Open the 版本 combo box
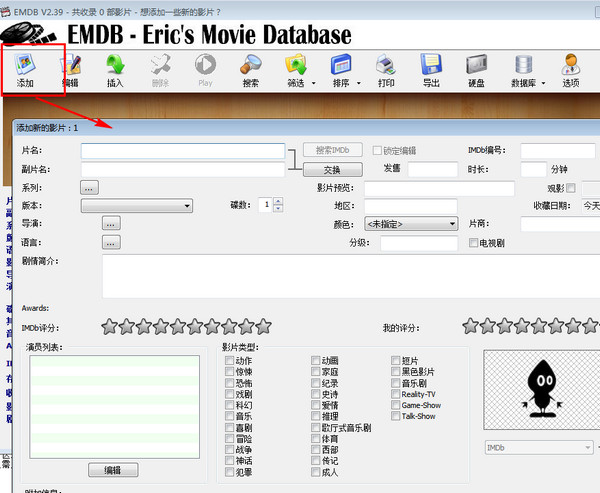The width and height of the screenshot is (600, 493). (x=137, y=206)
